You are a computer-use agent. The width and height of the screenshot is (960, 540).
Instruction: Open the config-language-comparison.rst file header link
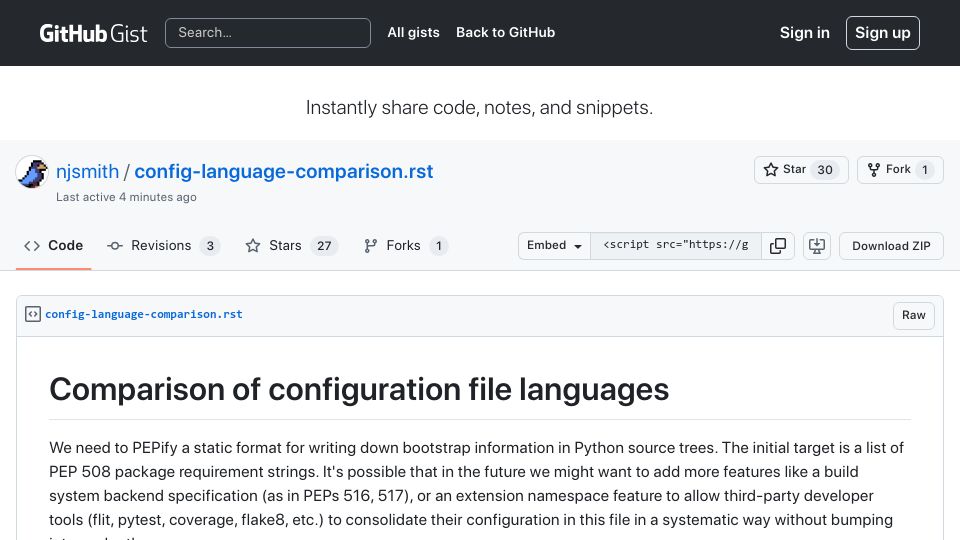pos(144,314)
